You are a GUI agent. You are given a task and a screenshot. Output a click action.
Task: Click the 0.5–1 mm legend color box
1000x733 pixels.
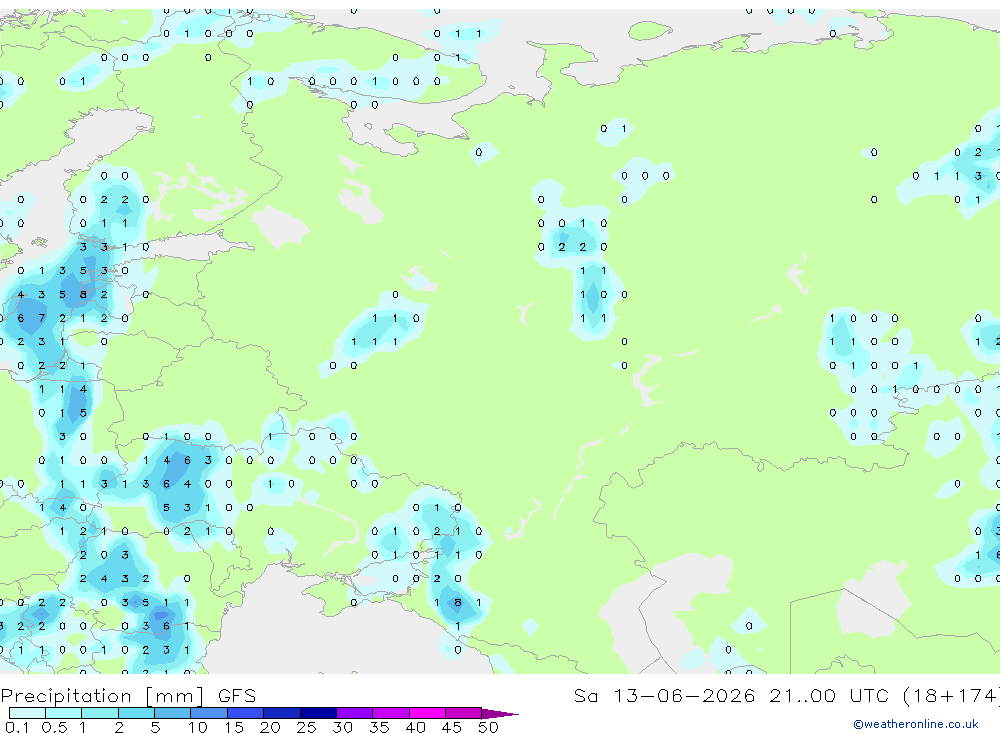pyautogui.click(x=64, y=713)
